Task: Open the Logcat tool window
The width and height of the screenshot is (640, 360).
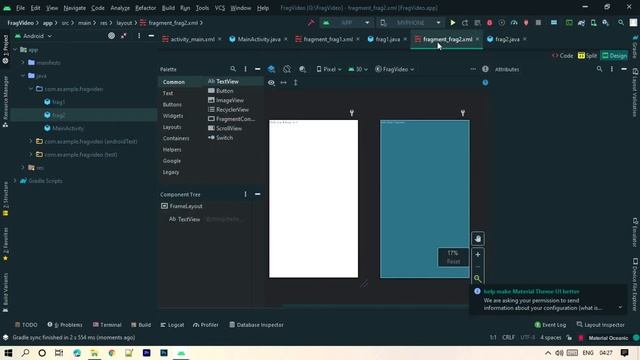Action: (x=172, y=325)
